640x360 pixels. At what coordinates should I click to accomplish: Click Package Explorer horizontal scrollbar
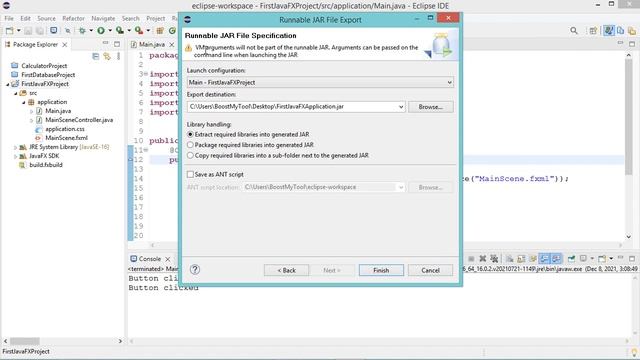tap(25, 341)
